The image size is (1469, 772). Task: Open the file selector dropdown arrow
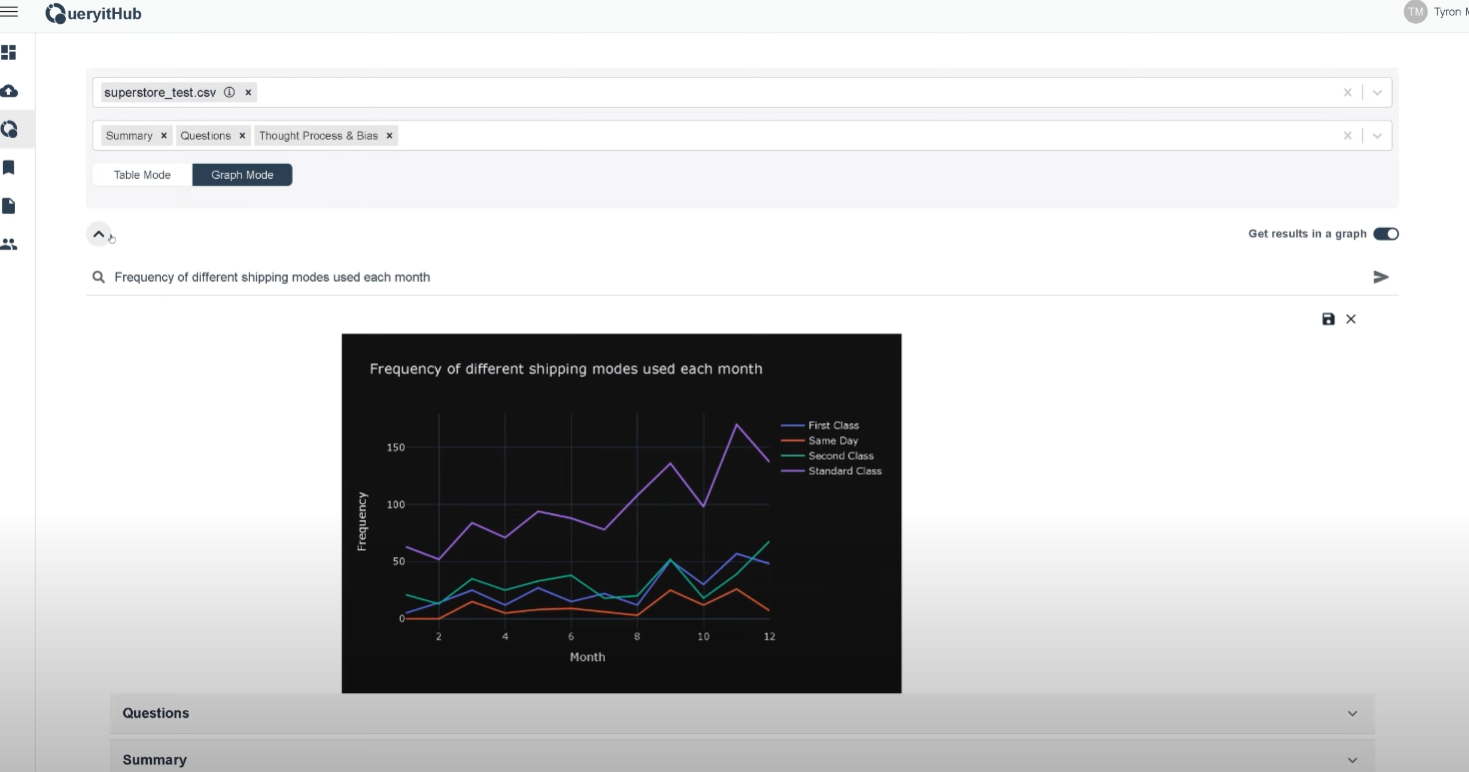[1377, 93]
